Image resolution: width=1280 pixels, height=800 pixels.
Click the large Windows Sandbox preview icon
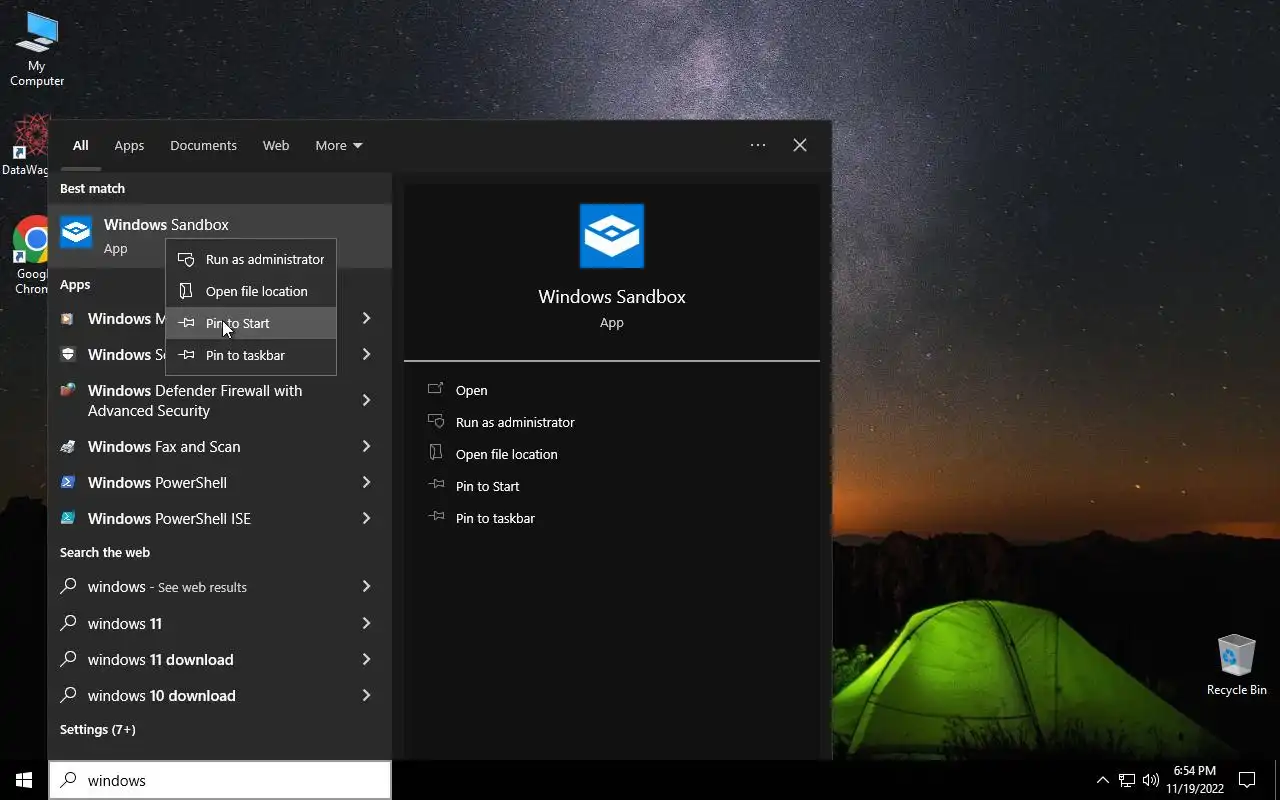[x=612, y=236]
